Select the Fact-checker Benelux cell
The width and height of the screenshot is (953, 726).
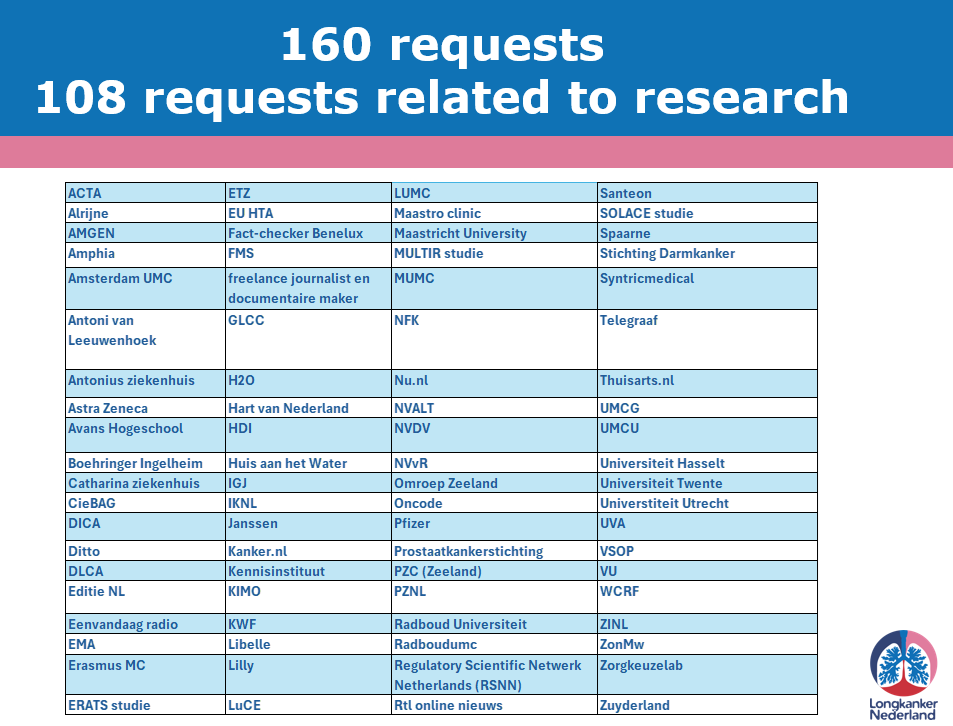click(308, 233)
